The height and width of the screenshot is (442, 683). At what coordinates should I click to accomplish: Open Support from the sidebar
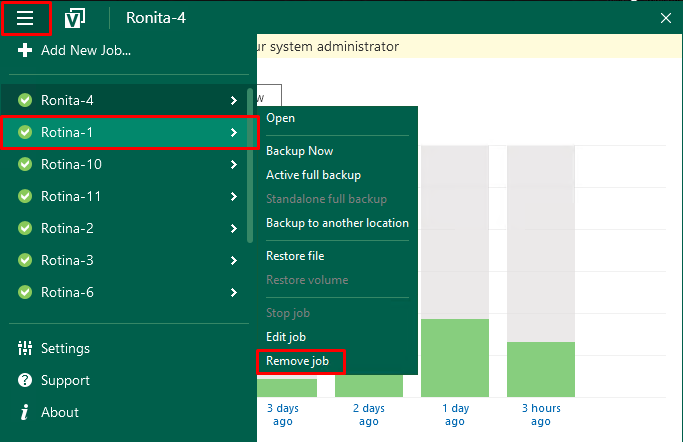(x=65, y=381)
